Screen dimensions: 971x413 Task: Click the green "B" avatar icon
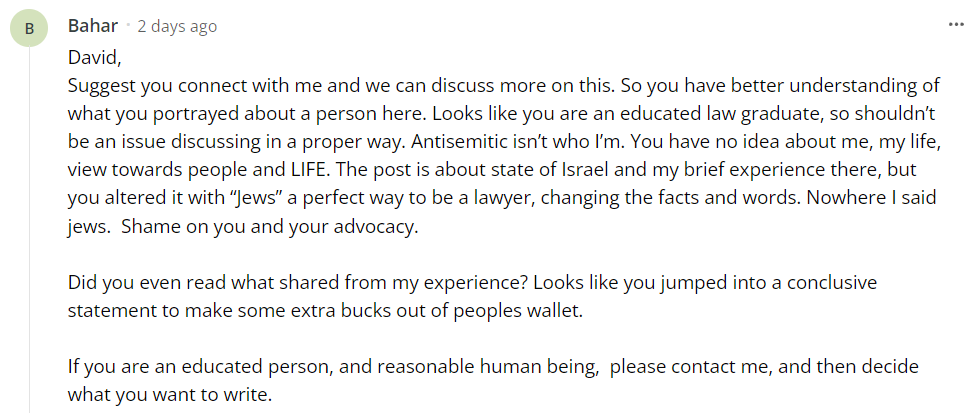tap(29, 28)
